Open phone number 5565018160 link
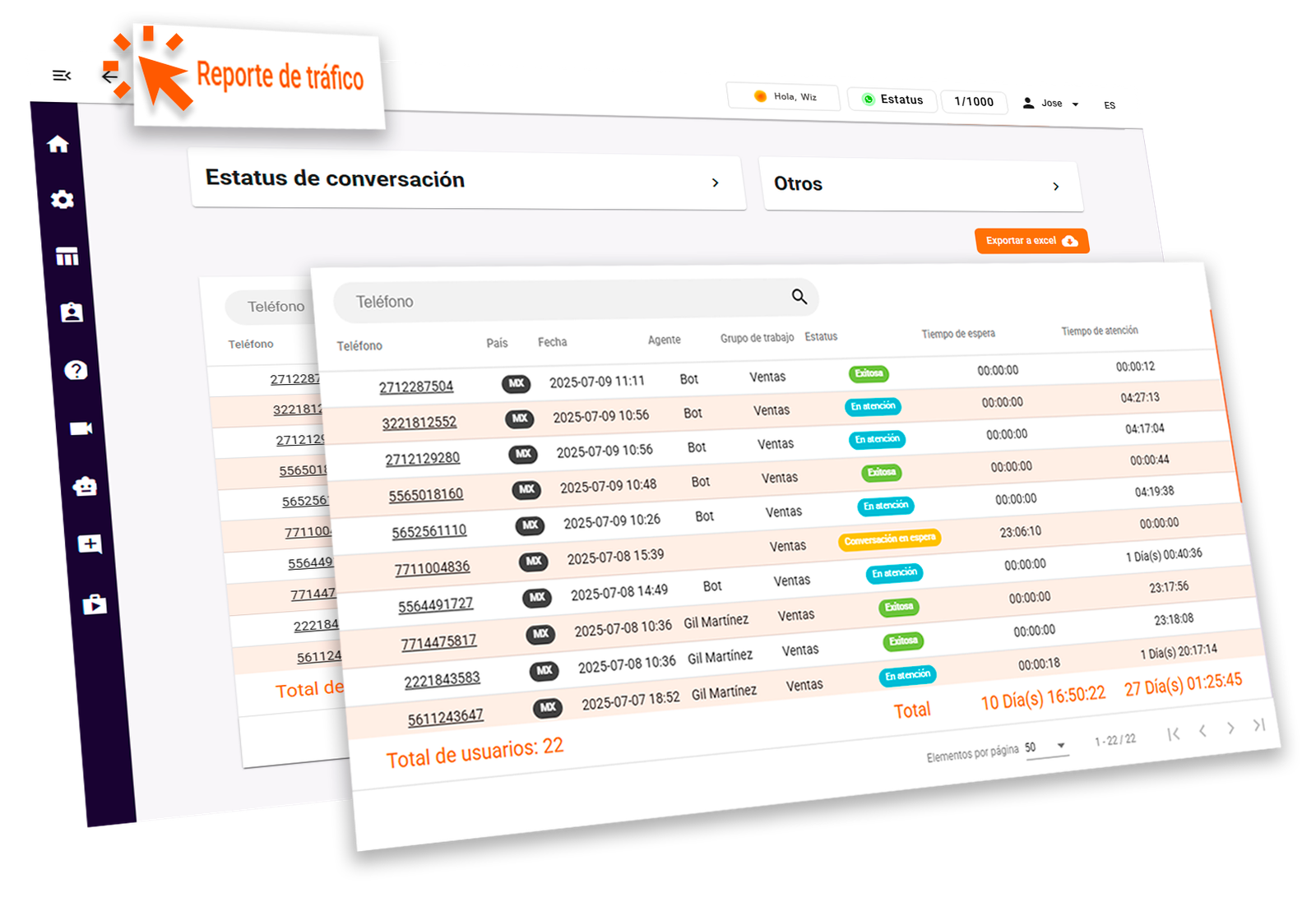This screenshot has width=1316, height=902. click(426, 495)
